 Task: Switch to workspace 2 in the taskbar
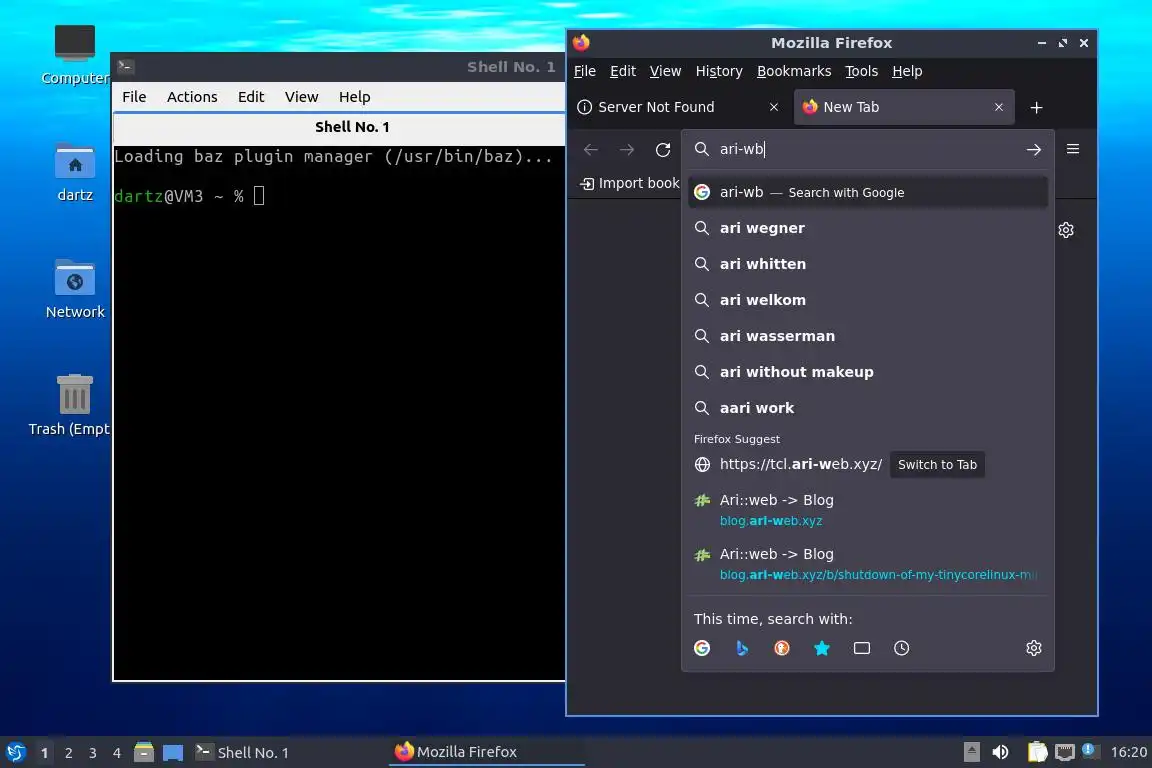[68, 753]
